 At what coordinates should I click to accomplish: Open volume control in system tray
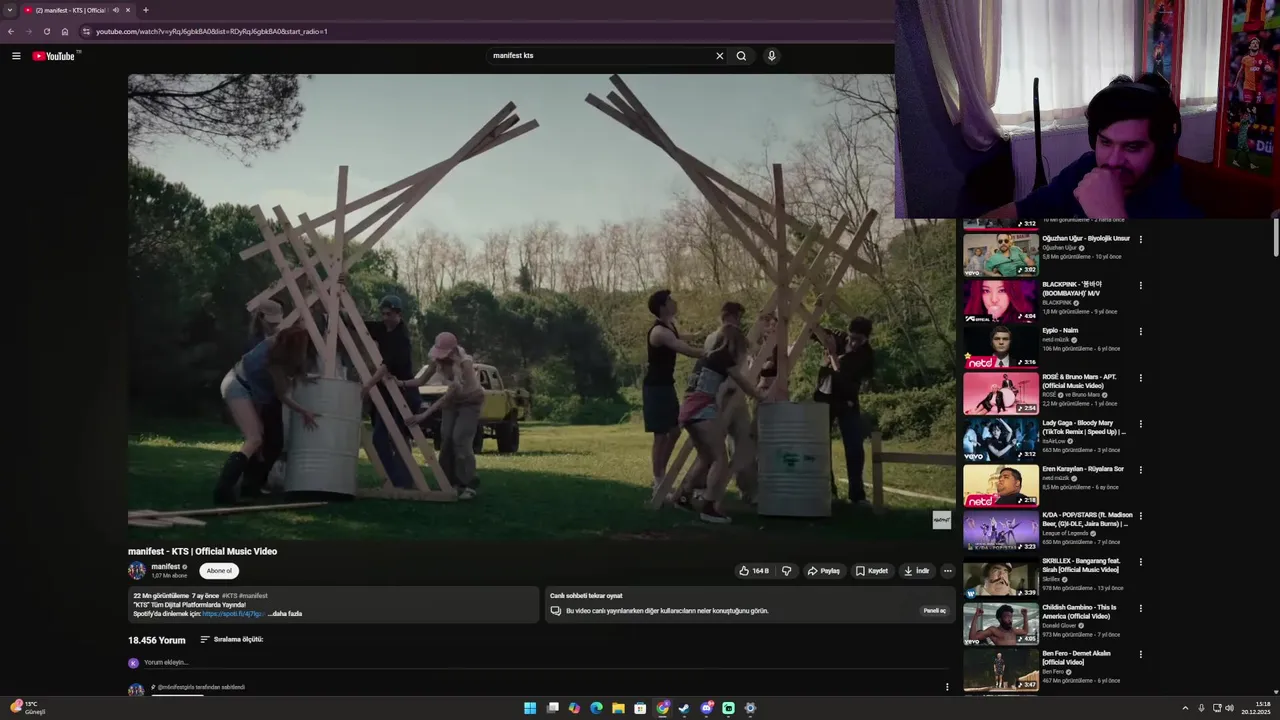pos(1229,708)
